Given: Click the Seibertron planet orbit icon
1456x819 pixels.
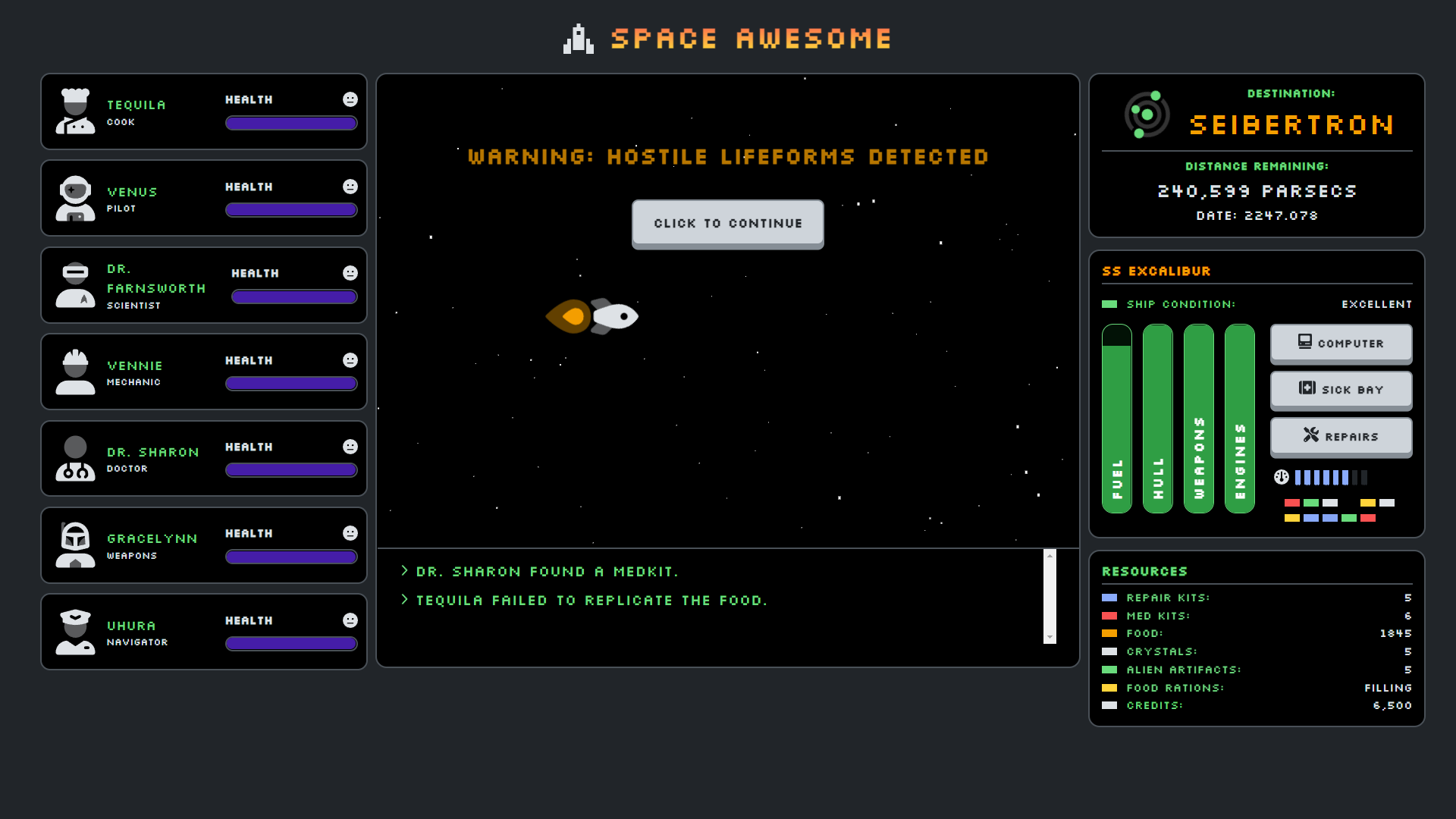Looking at the screenshot, I should pos(1146,115).
